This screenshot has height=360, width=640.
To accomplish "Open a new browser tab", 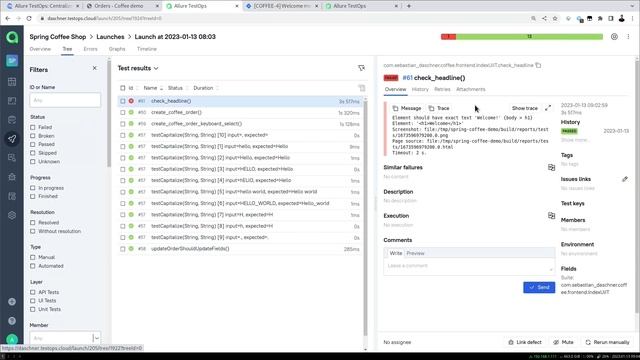I will (x=409, y=6).
